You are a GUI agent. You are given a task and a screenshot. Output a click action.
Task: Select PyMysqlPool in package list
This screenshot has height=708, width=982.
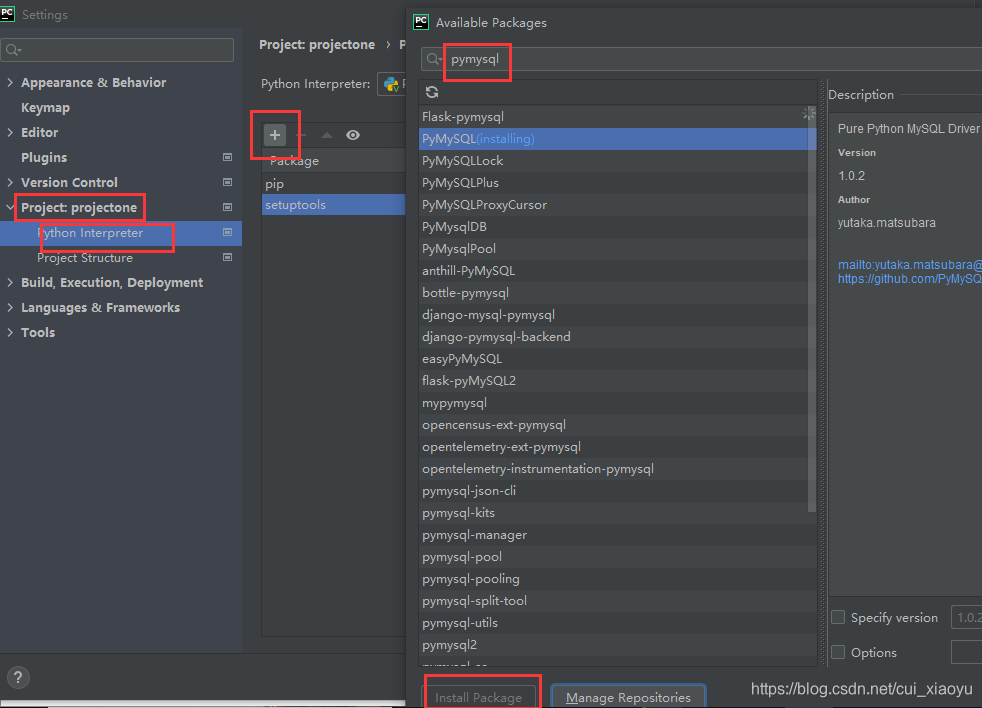pyautogui.click(x=618, y=249)
